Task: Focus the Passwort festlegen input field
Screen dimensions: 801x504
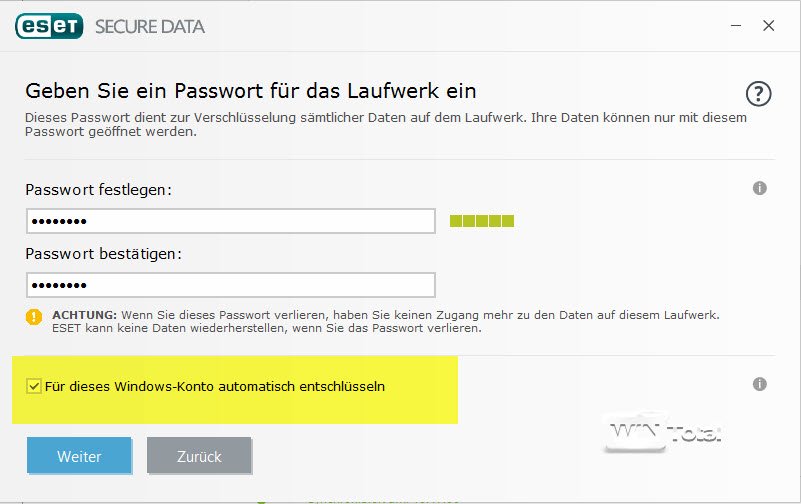Action: (230, 220)
